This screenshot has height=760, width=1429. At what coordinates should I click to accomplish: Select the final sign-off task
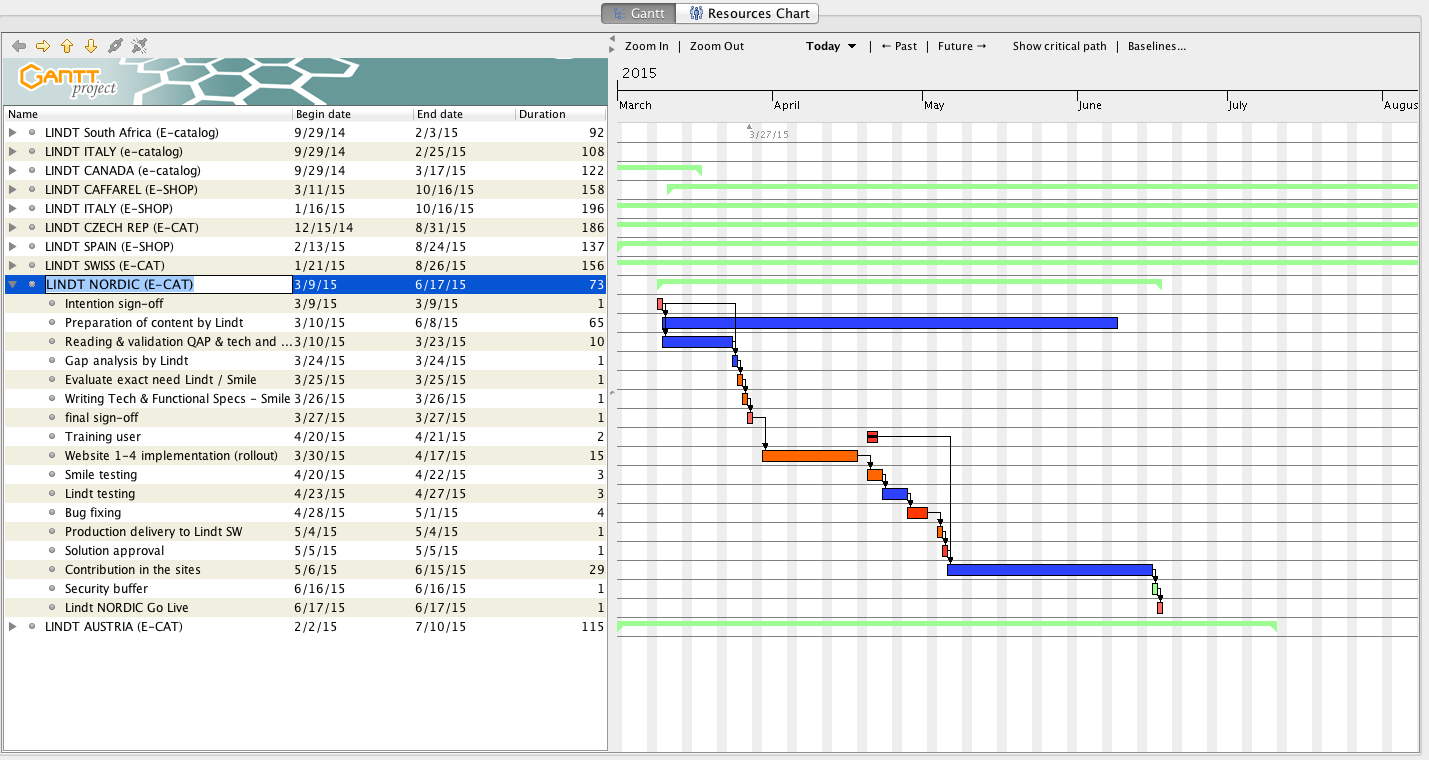305,417
